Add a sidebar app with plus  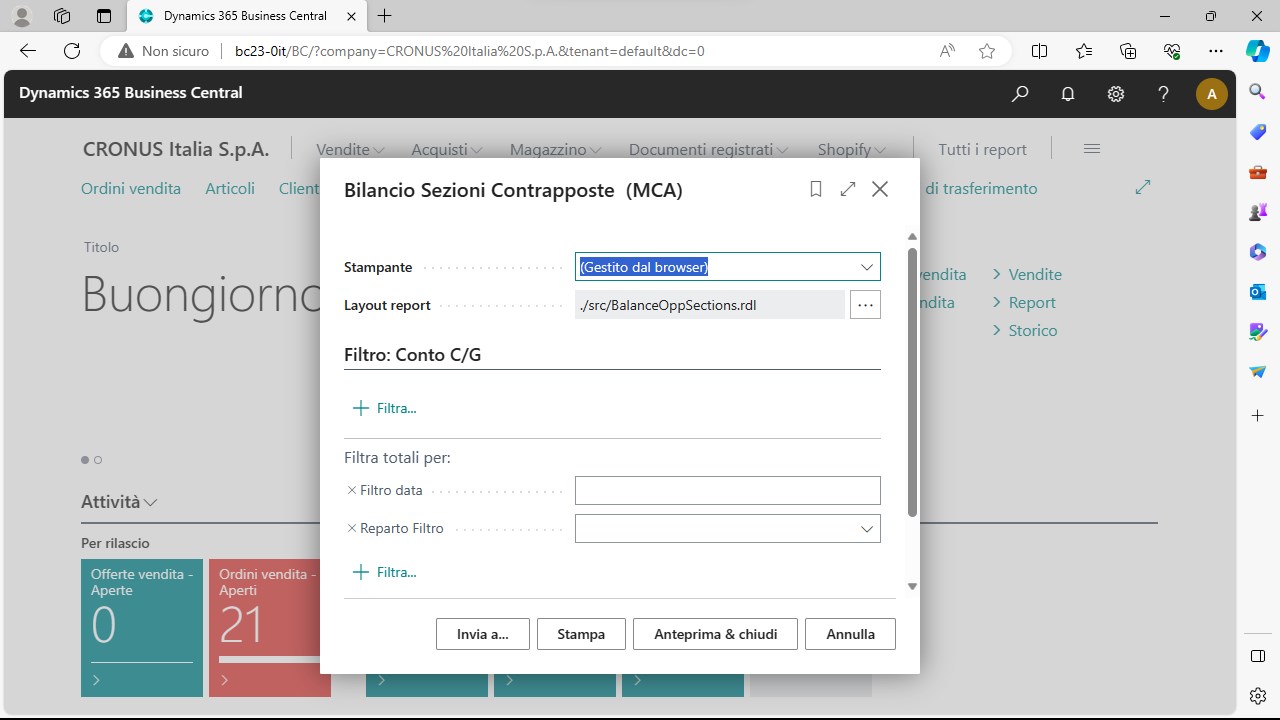coord(1258,415)
